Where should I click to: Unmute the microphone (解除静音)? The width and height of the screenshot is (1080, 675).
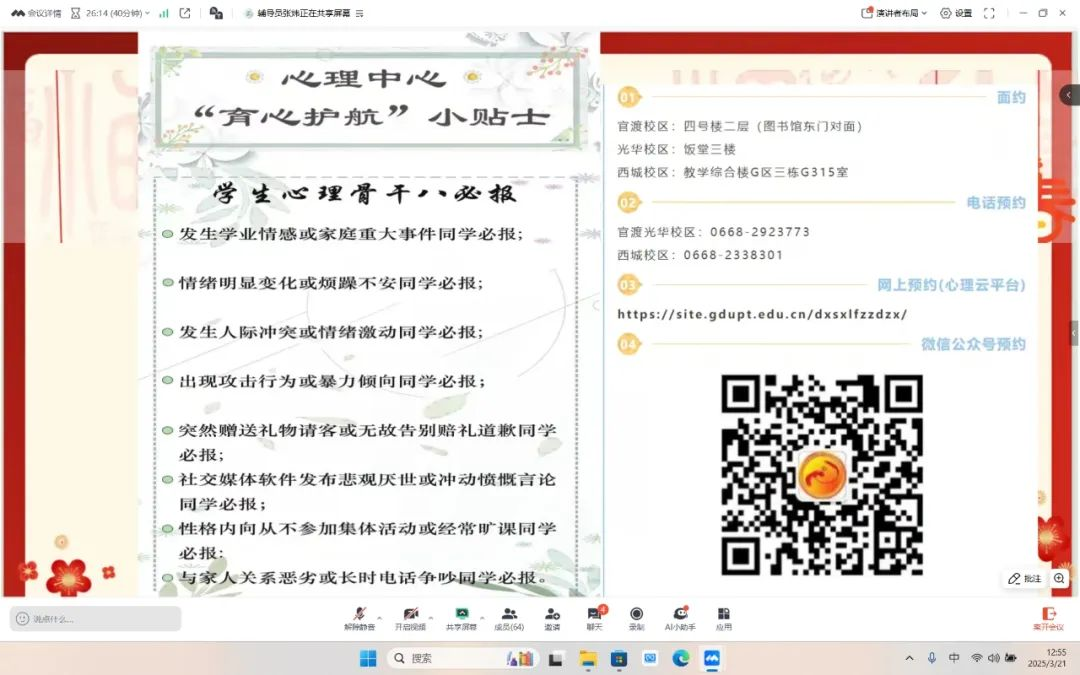360,618
